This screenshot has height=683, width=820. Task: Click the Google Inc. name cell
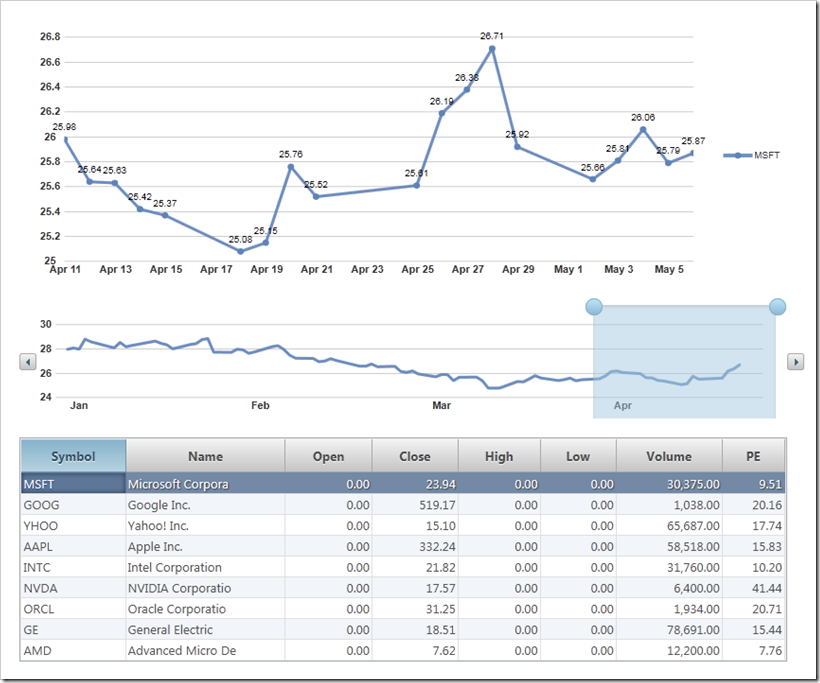(206, 505)
